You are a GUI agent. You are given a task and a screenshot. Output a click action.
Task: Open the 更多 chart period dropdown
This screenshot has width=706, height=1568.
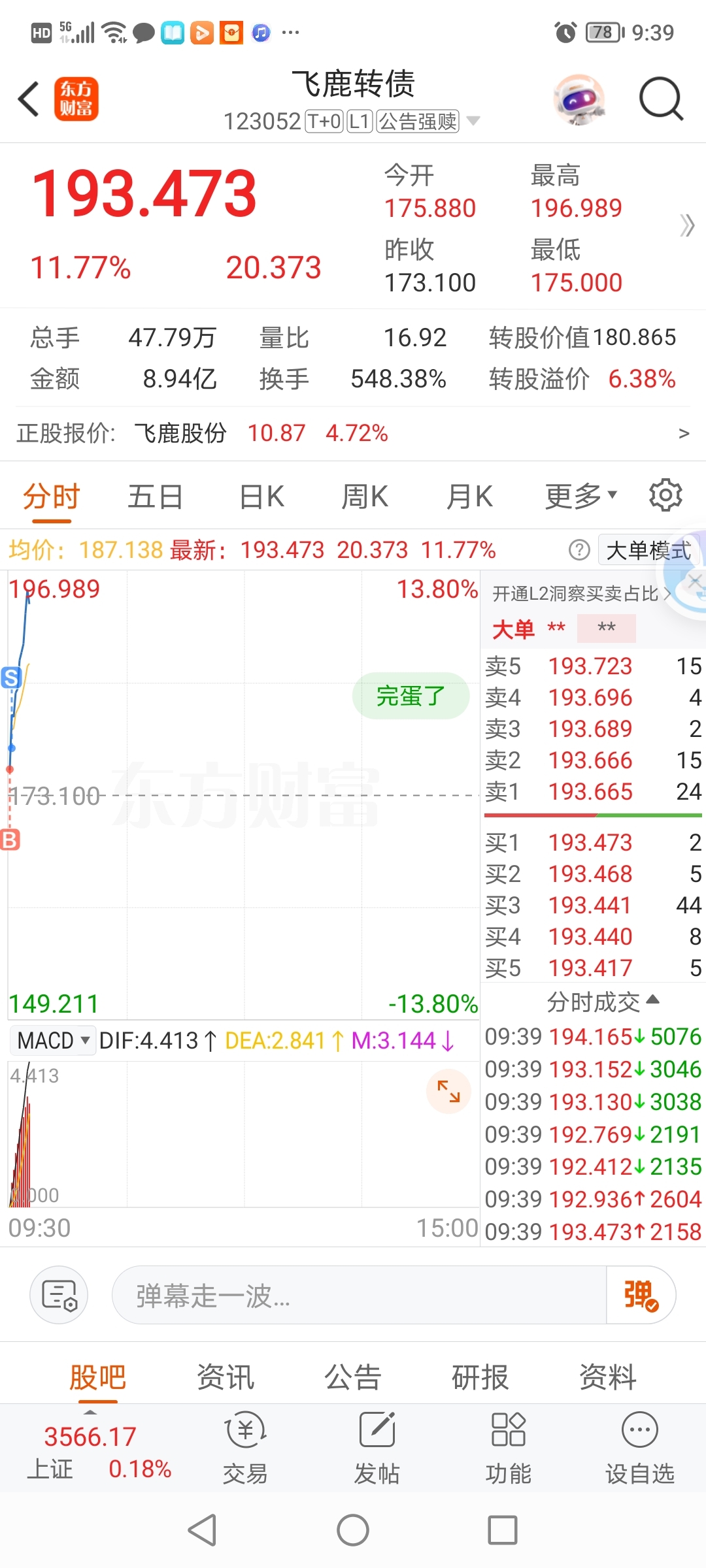click(581, 496)
